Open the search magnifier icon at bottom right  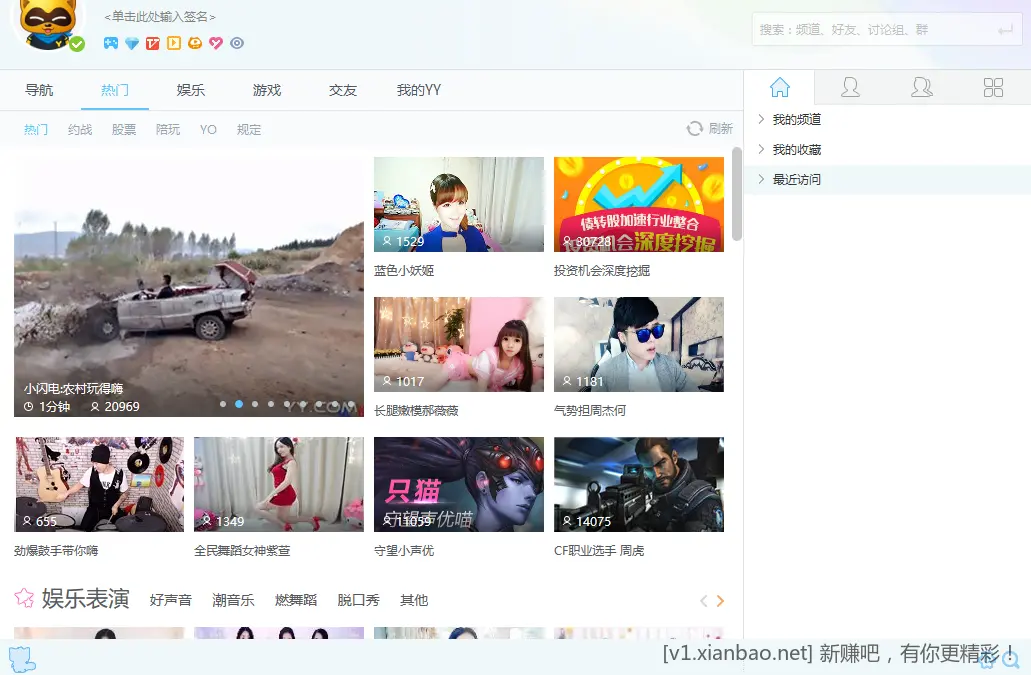(x=1011, y=660)
